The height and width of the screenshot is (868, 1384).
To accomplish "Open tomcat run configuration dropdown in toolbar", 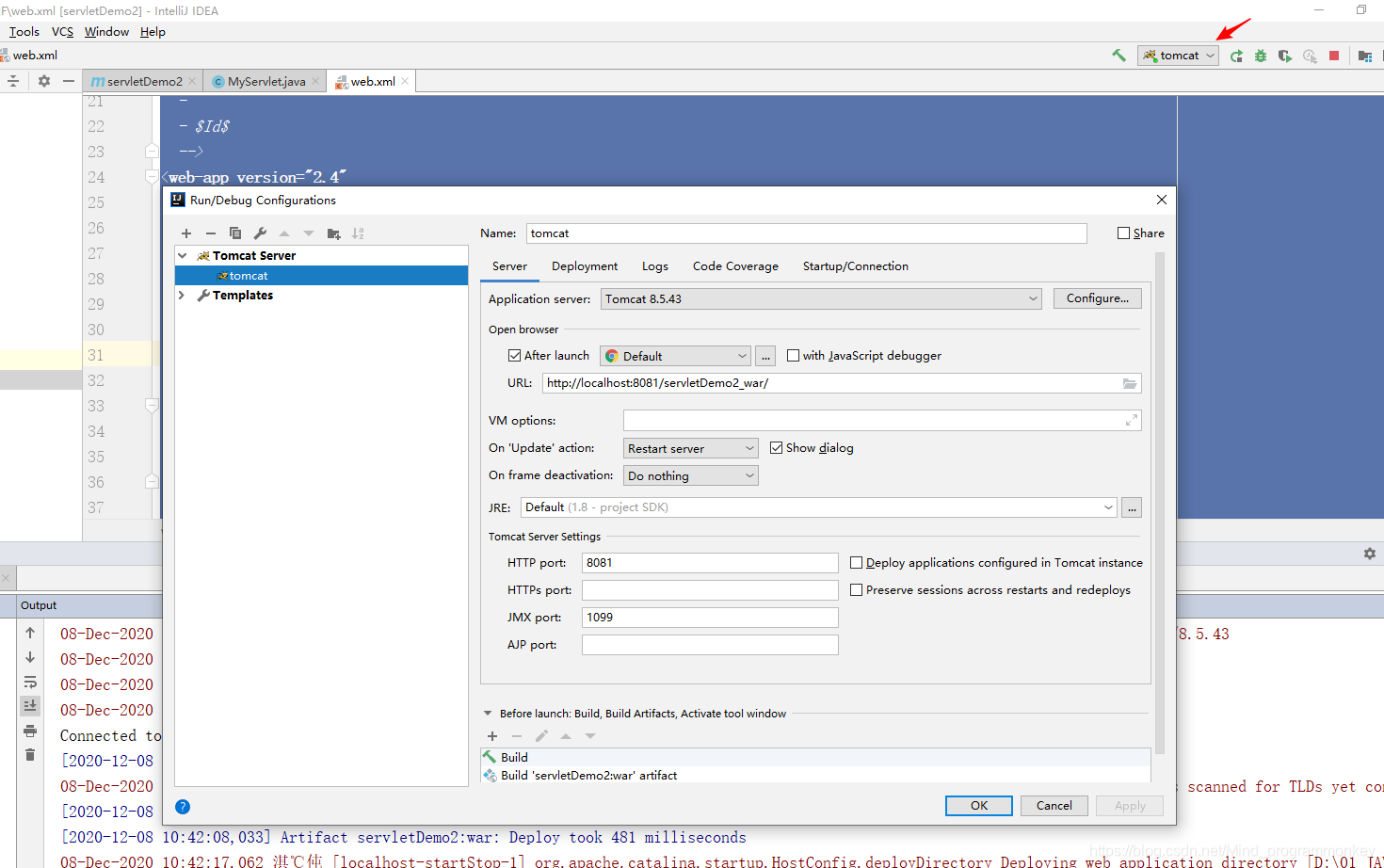I will tap(1179, 56).
